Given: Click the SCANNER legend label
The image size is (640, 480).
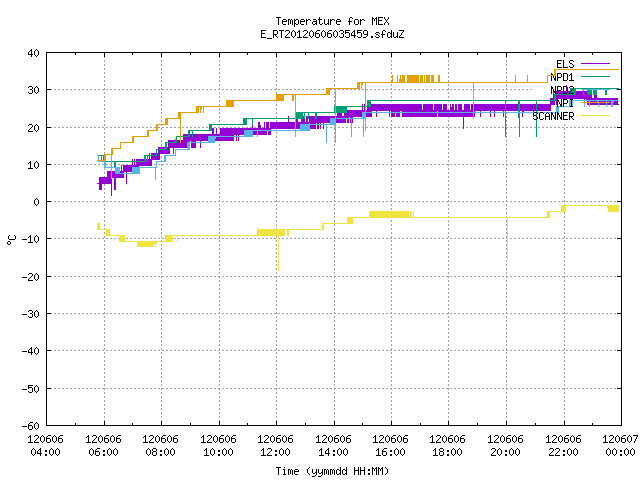Looking at the screenshot, I should pos(553,116).
